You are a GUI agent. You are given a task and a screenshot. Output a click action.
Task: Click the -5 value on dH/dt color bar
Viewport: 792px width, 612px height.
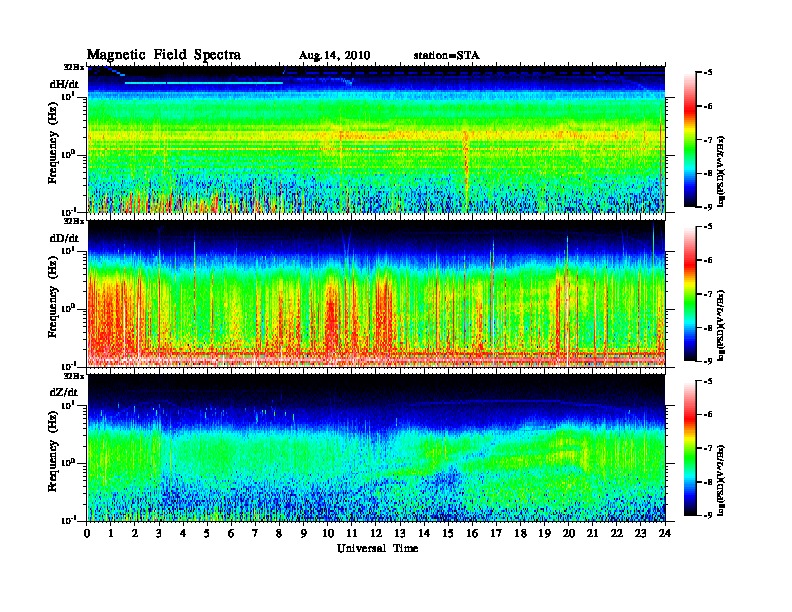pos(707,73)
